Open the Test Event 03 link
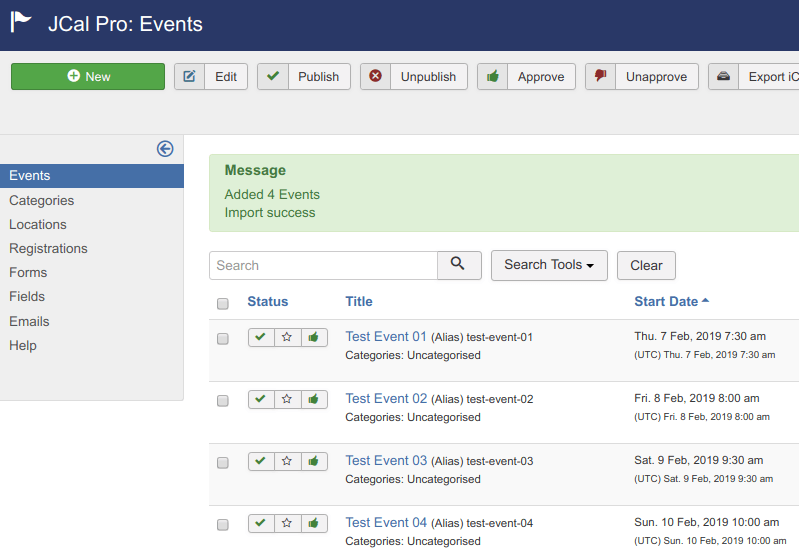Screen dimensions: 799x551 [386, 460]
